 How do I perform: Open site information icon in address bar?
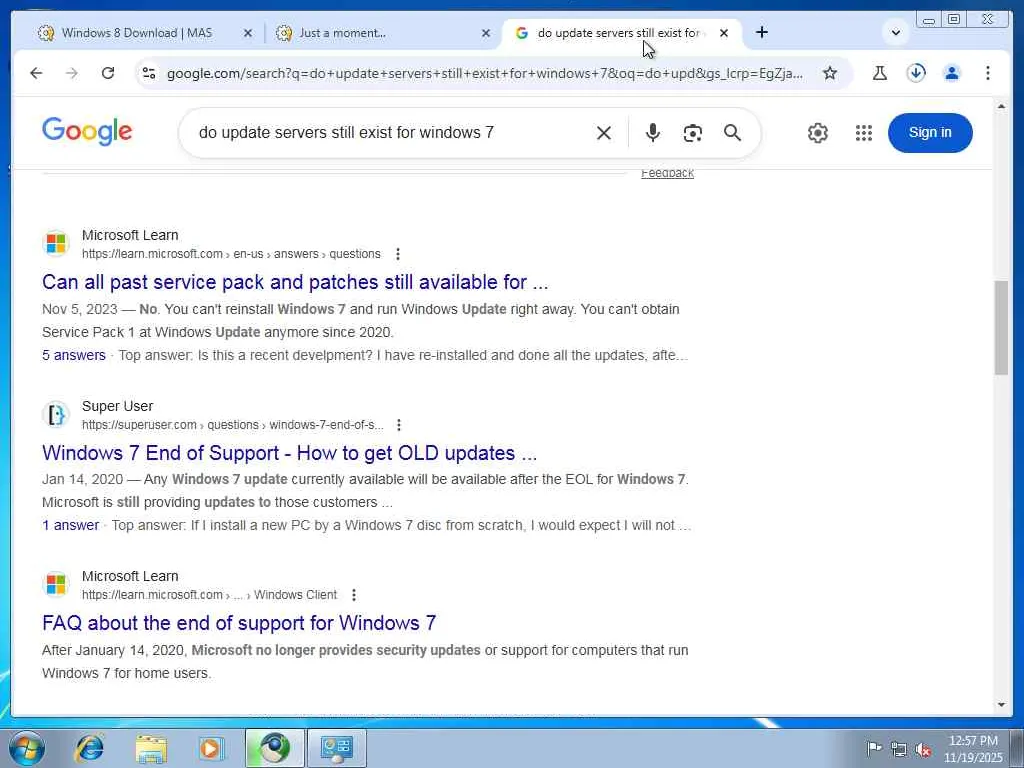click(149, 73)
